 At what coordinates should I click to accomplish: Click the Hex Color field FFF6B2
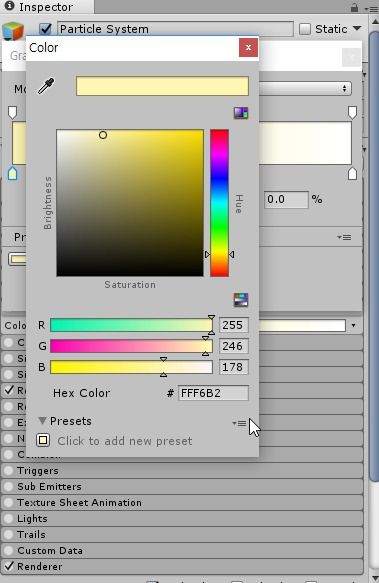coord(213,393)
